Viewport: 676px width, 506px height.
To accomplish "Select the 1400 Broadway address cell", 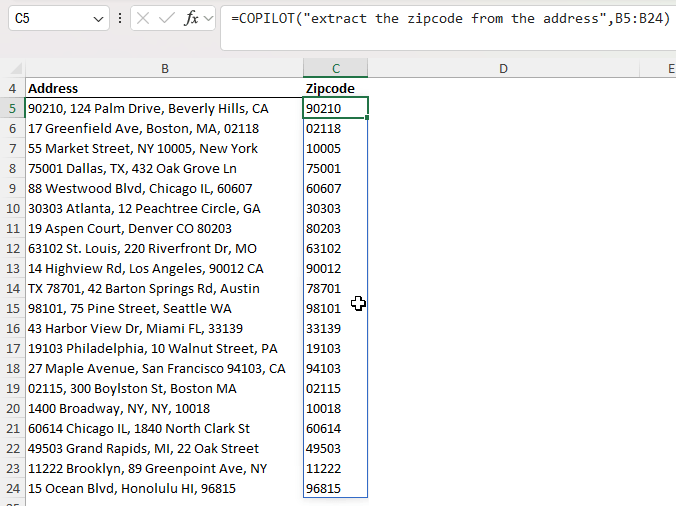I will coord(164,408).
